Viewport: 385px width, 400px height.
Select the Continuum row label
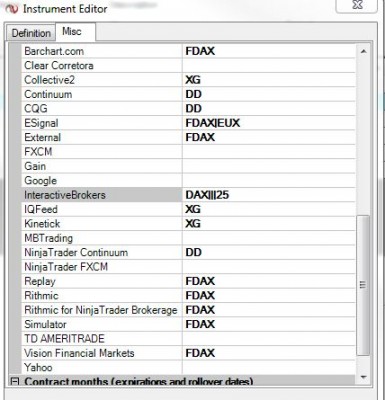102,94
